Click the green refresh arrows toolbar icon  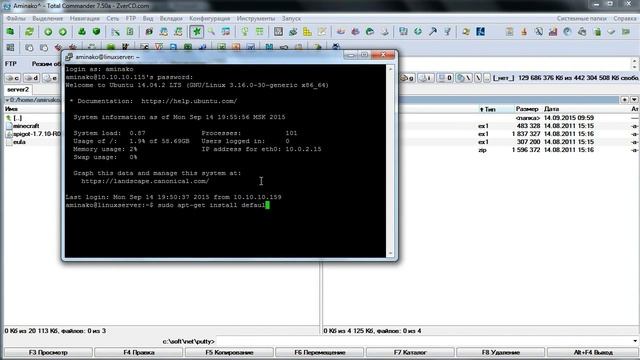pyautogui.click(x=29, y=32)
